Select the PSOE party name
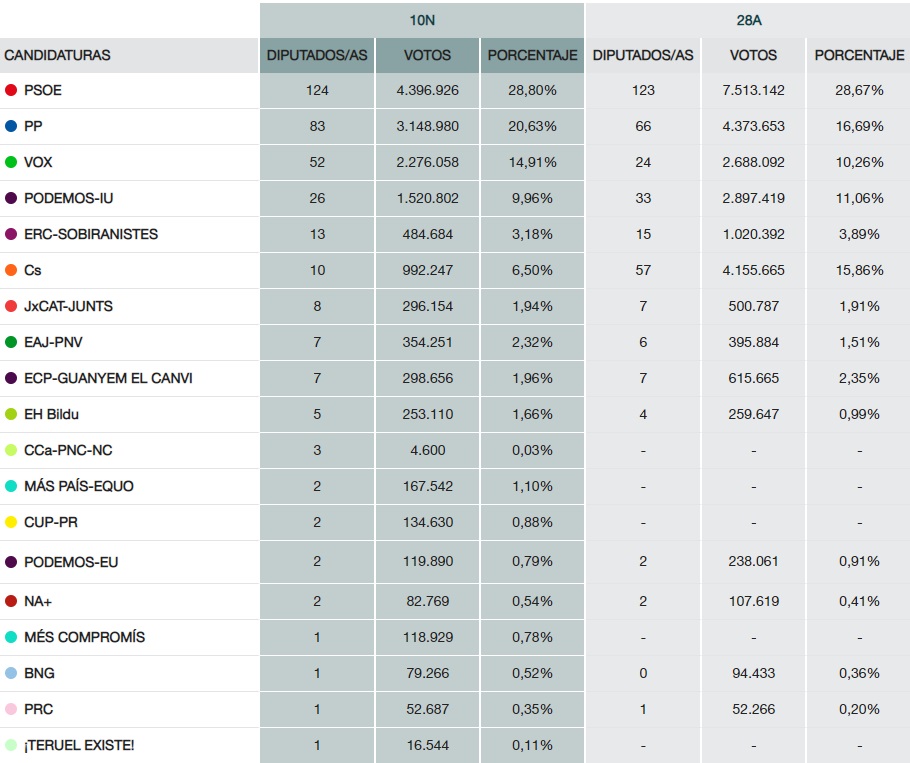910x763 pixels. [43, 90]
